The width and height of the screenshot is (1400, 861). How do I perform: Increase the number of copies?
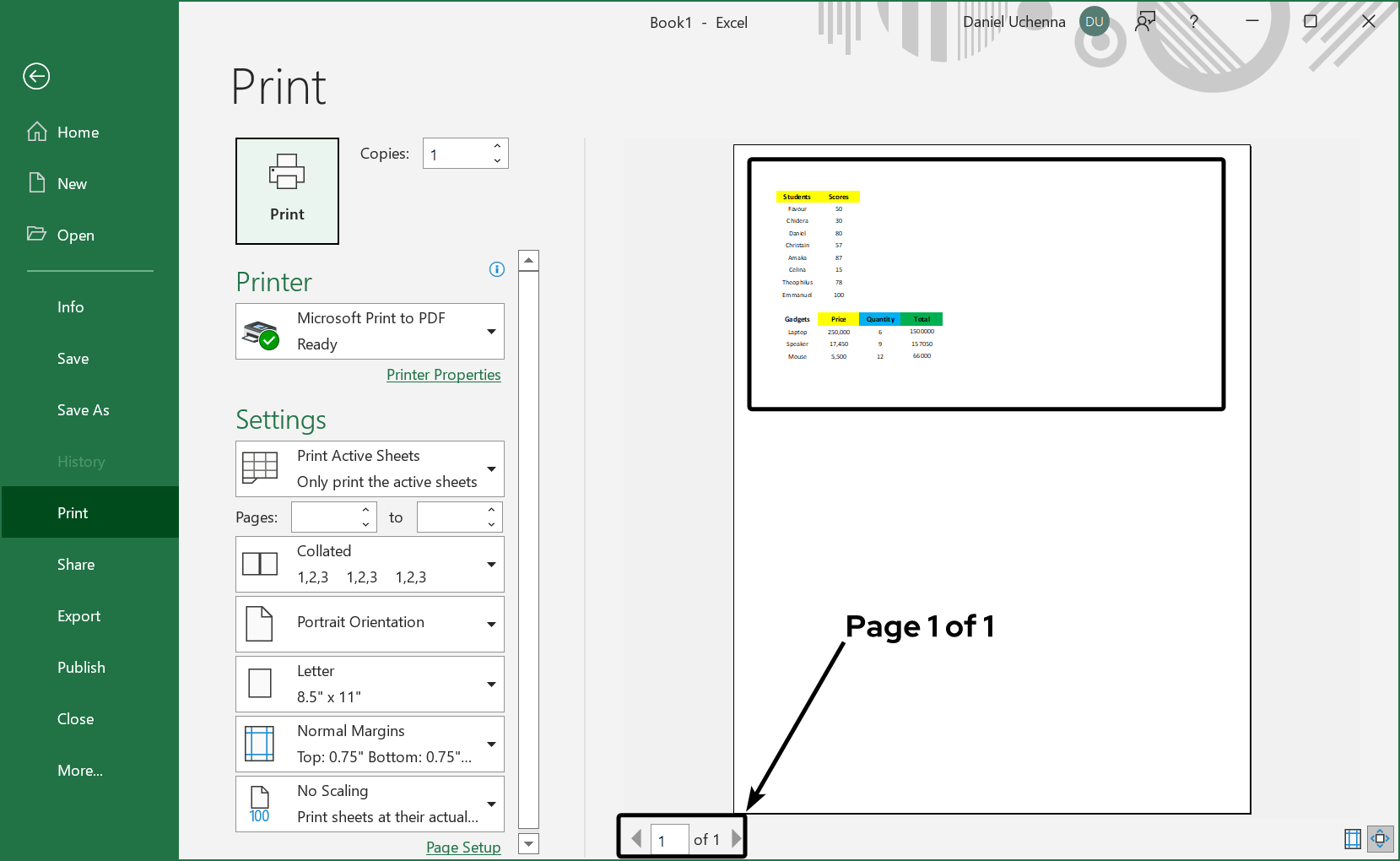pyautogui.click(x=497, y=147)
